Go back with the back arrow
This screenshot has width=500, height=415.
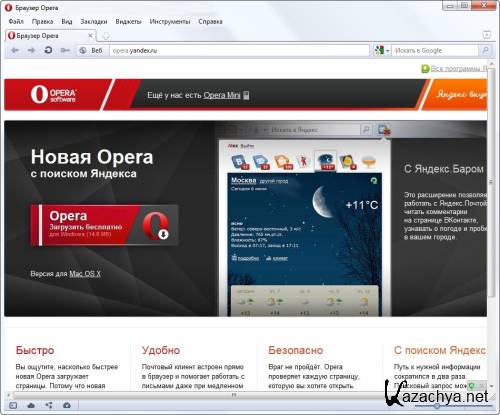click(x=15, y=50)
